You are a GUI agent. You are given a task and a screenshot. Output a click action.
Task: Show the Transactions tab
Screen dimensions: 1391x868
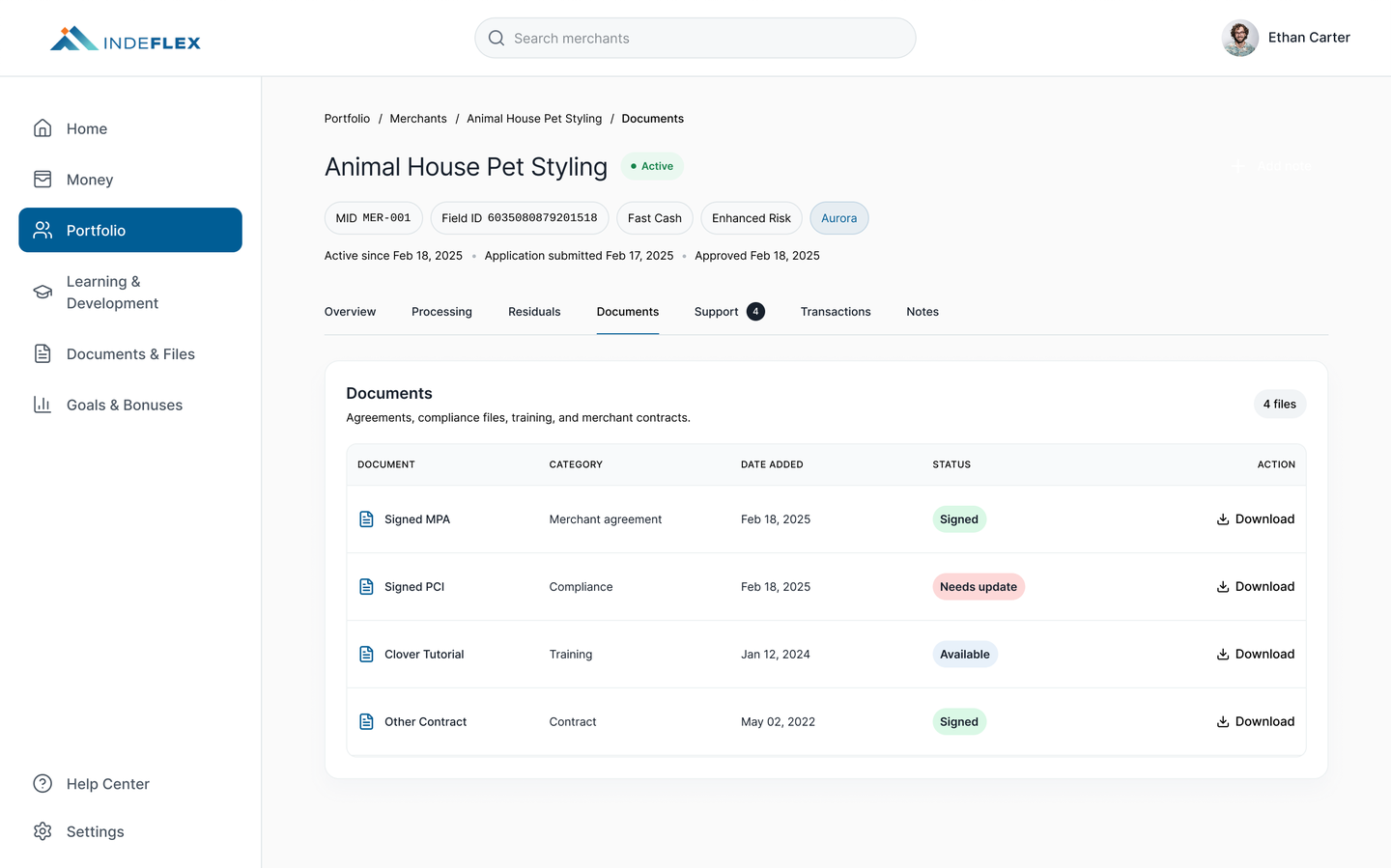click(836, 312)
